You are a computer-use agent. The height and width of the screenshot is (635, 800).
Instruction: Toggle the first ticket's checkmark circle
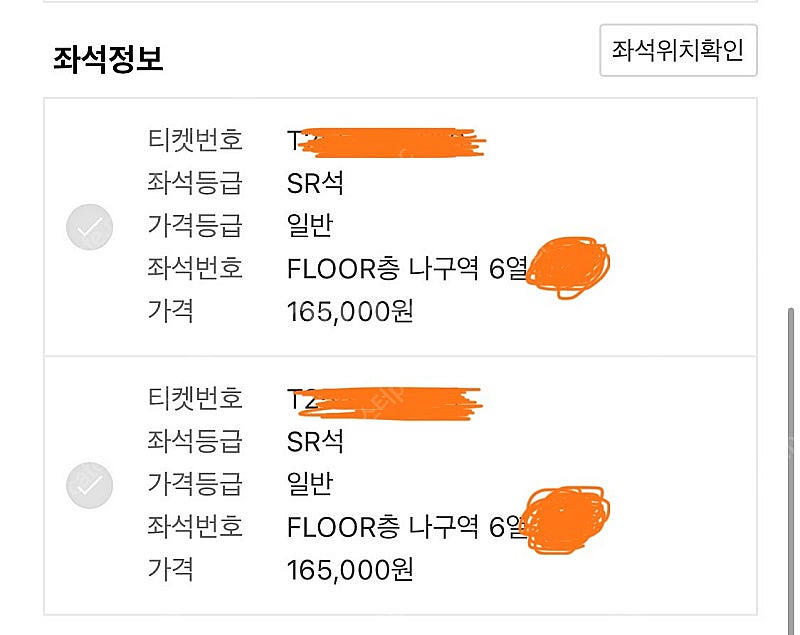pos(89,228)
